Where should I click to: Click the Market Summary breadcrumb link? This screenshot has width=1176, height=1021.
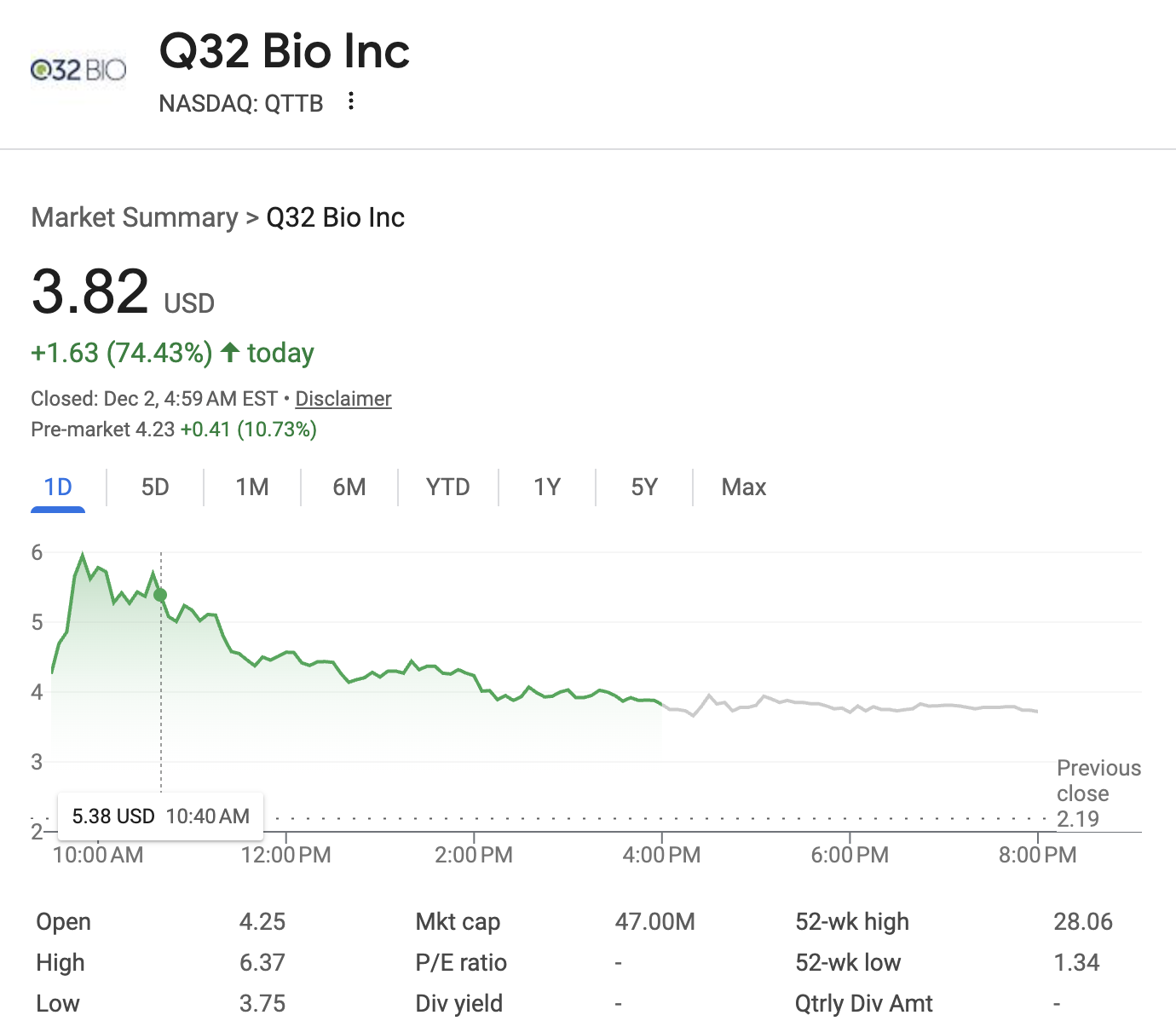click(133, 217)
